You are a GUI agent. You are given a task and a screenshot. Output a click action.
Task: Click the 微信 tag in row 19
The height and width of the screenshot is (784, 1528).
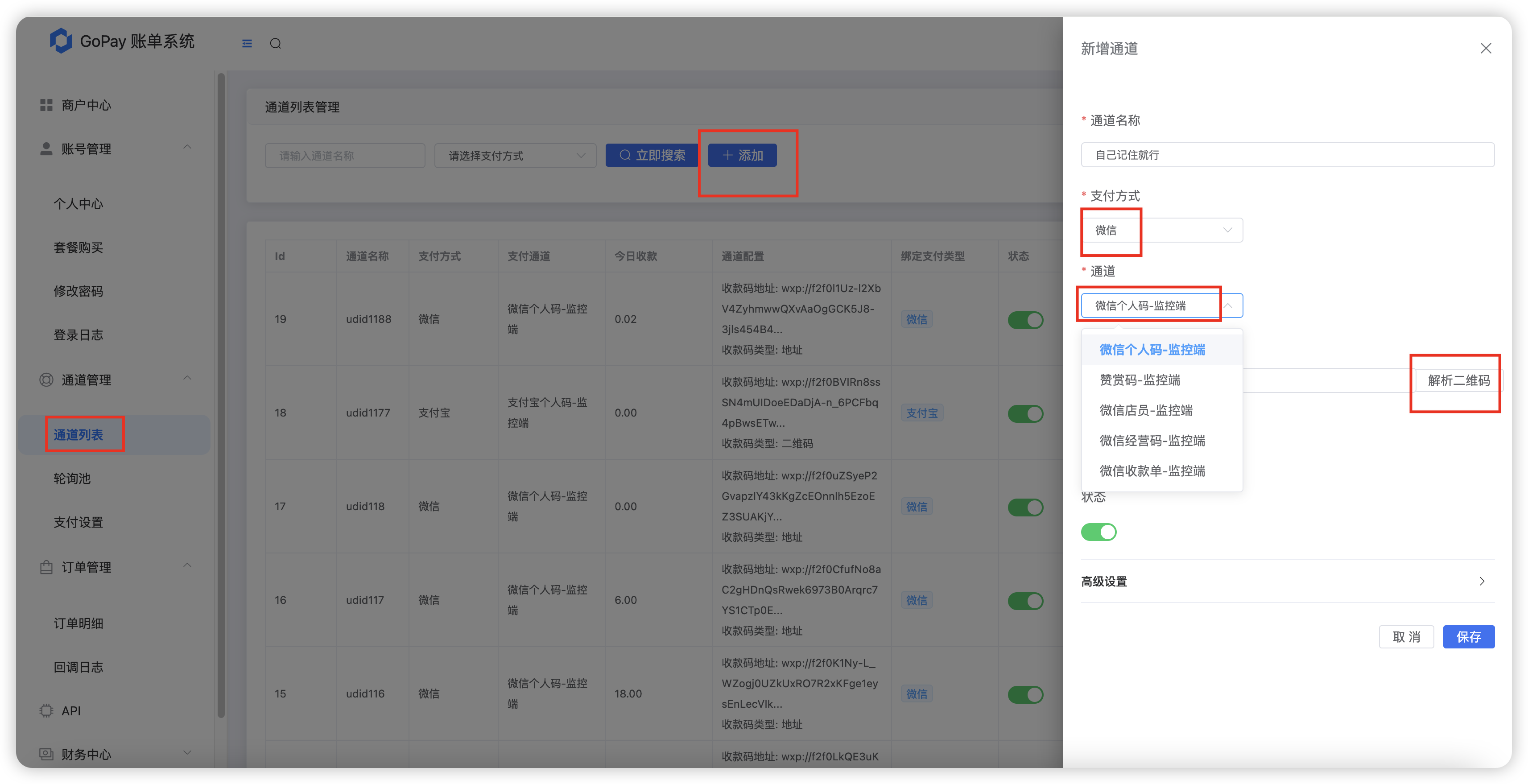917,319
